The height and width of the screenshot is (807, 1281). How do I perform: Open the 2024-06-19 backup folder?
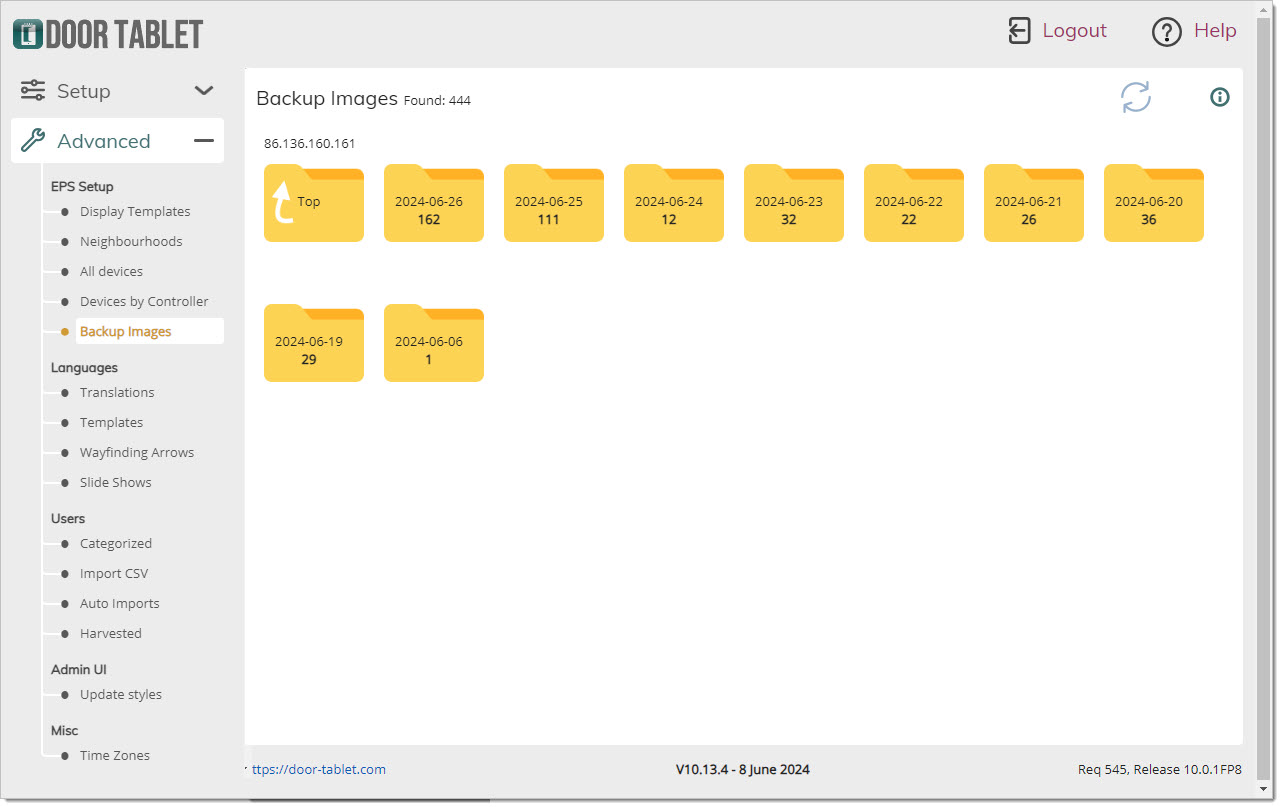[313, 345]
